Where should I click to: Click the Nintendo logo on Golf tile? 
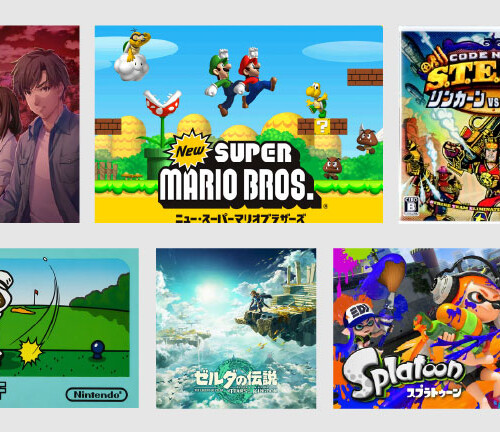pyautogui.click(x=97, y=395)
